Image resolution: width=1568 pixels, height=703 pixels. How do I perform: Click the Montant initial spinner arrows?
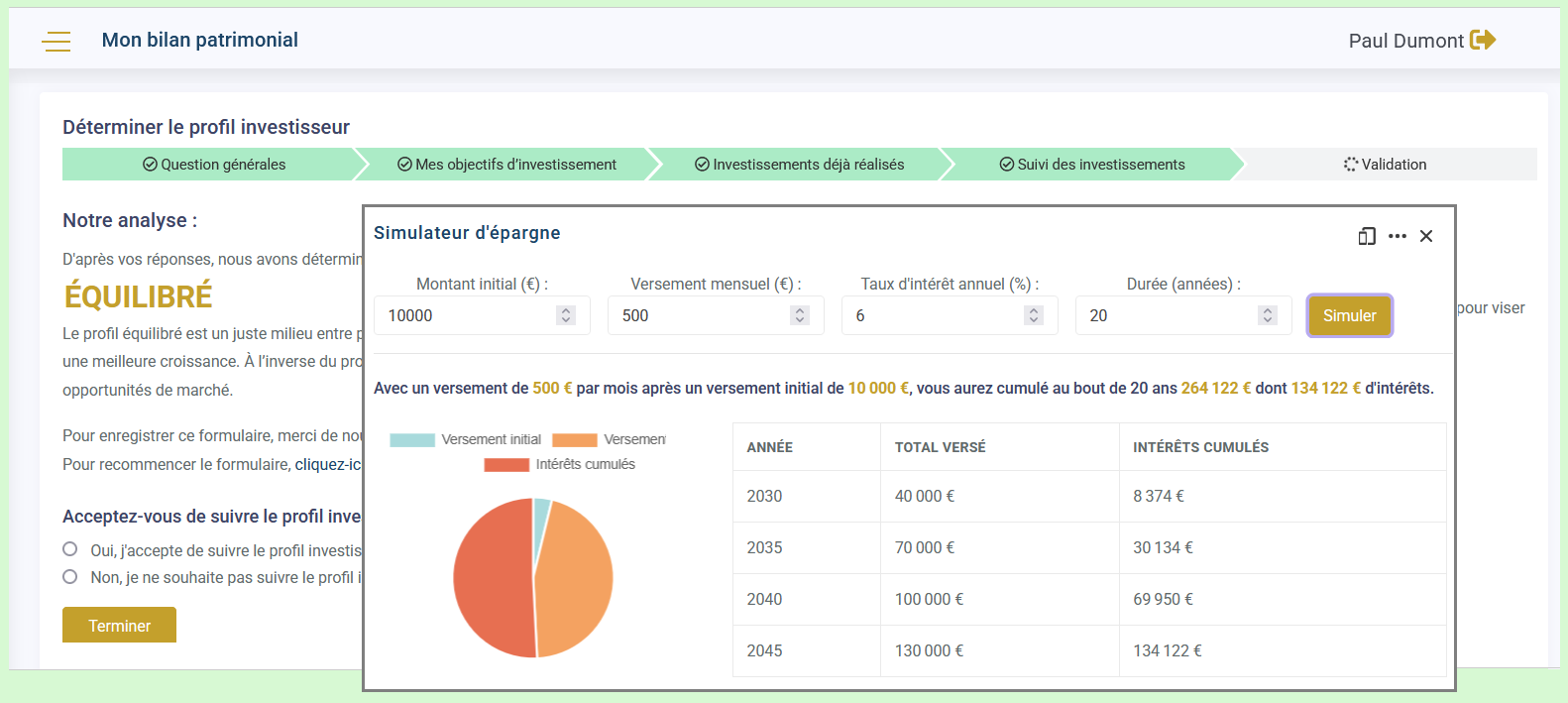[566, 315]
